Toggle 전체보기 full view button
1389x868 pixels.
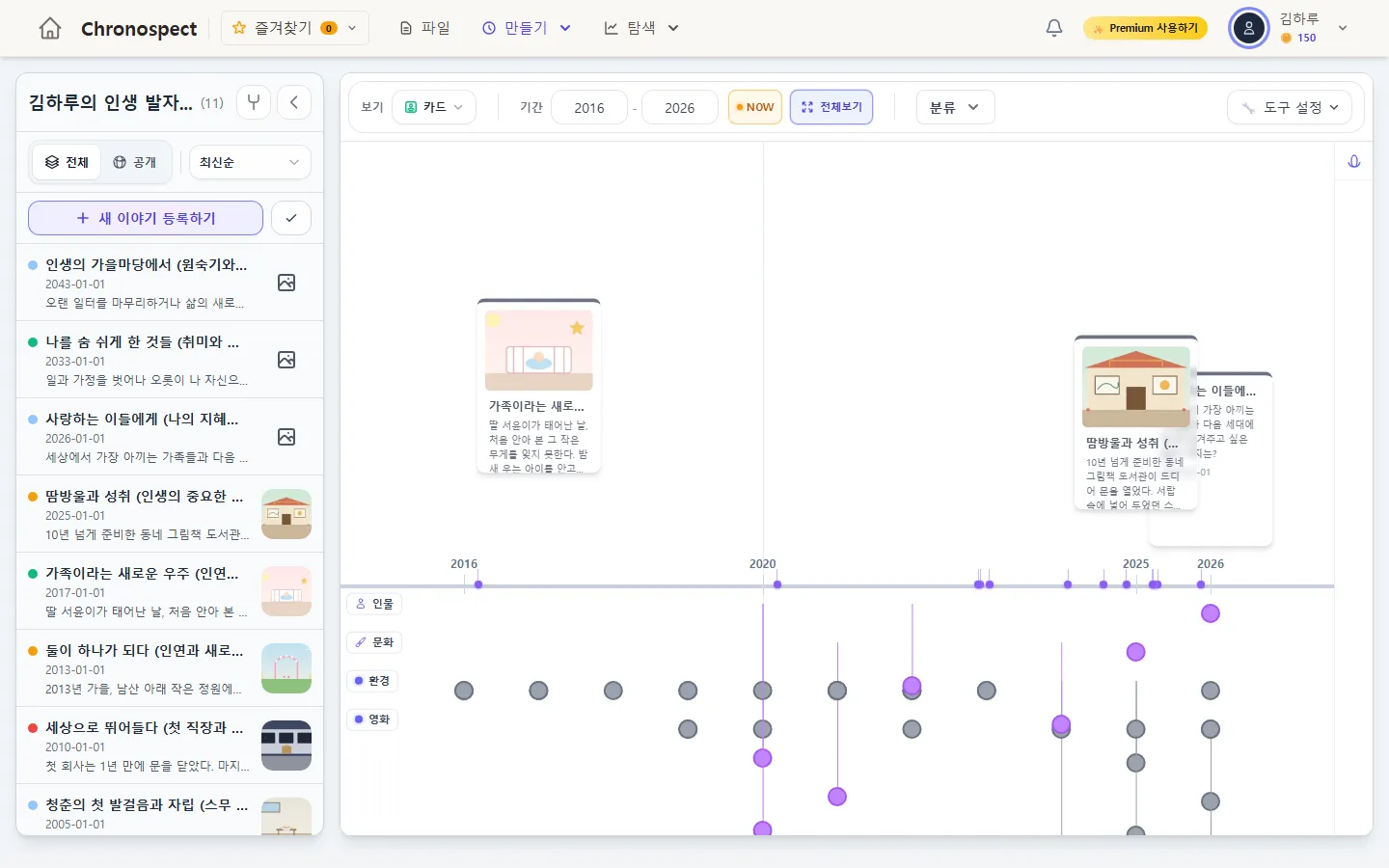831,107
